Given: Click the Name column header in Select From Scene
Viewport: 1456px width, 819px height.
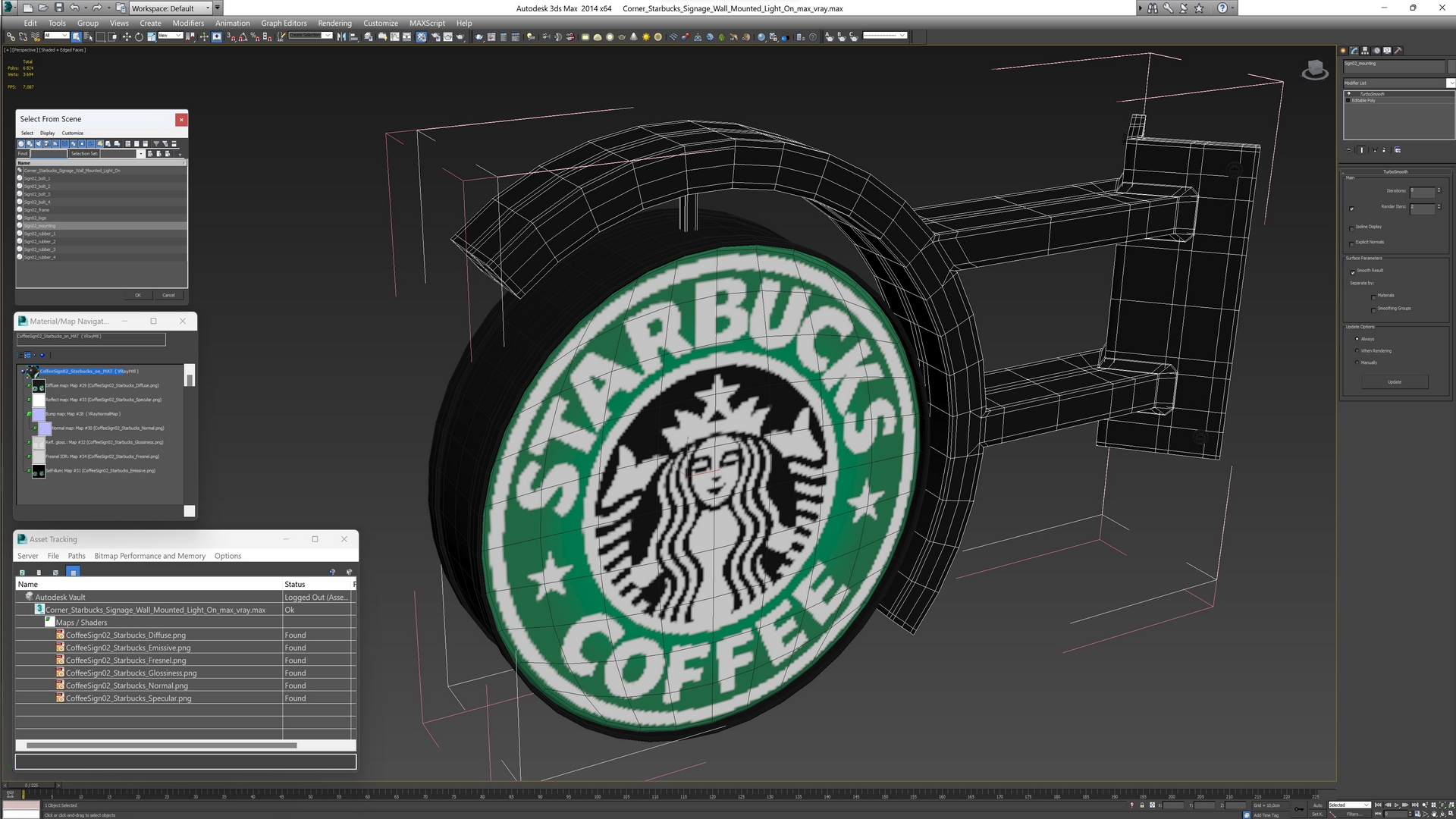Looking at the screenshot, I should 102,163.
